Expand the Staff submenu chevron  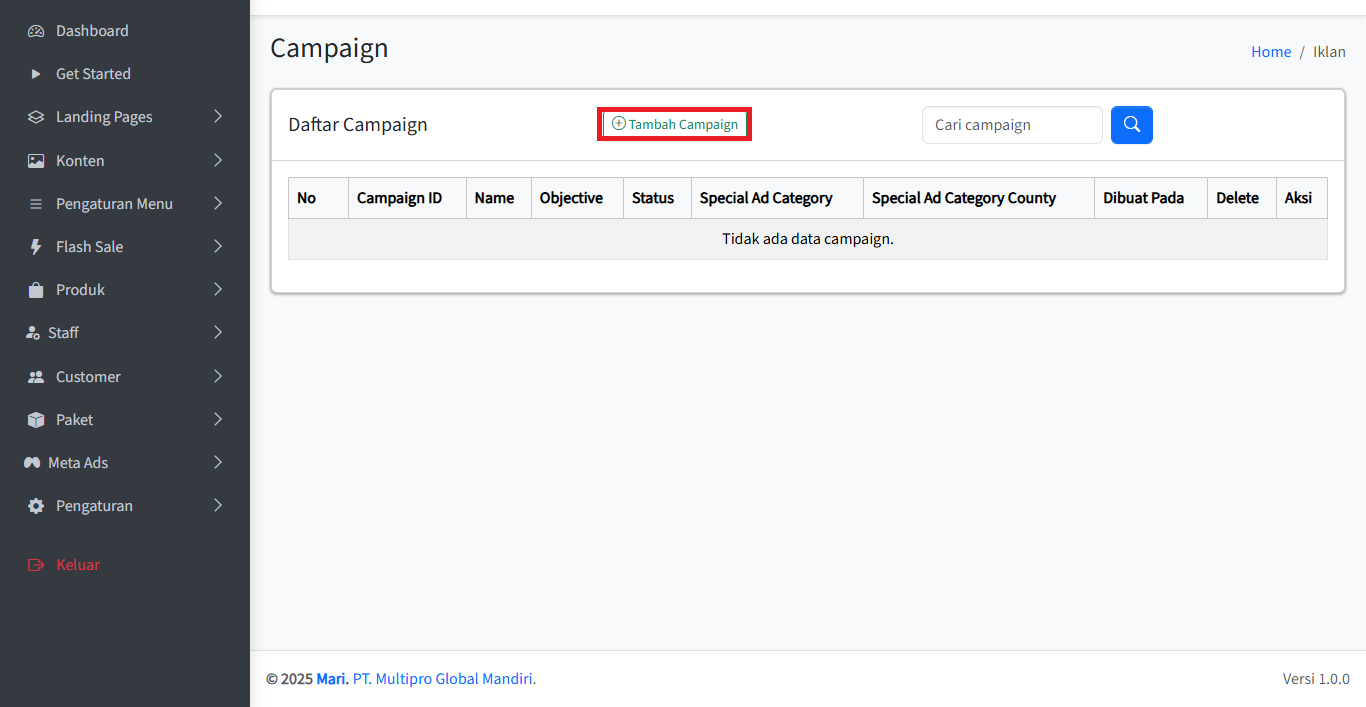tap(218, 333)
